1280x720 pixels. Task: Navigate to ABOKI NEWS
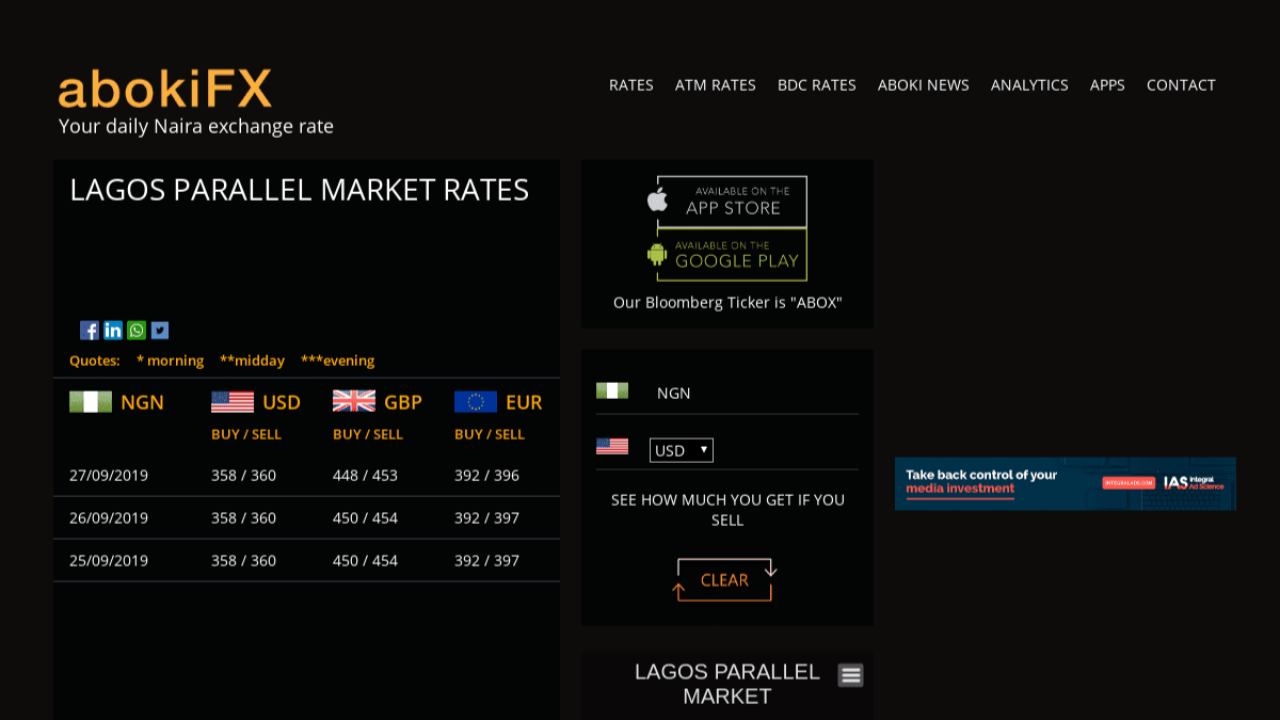(x=923, y=85)
